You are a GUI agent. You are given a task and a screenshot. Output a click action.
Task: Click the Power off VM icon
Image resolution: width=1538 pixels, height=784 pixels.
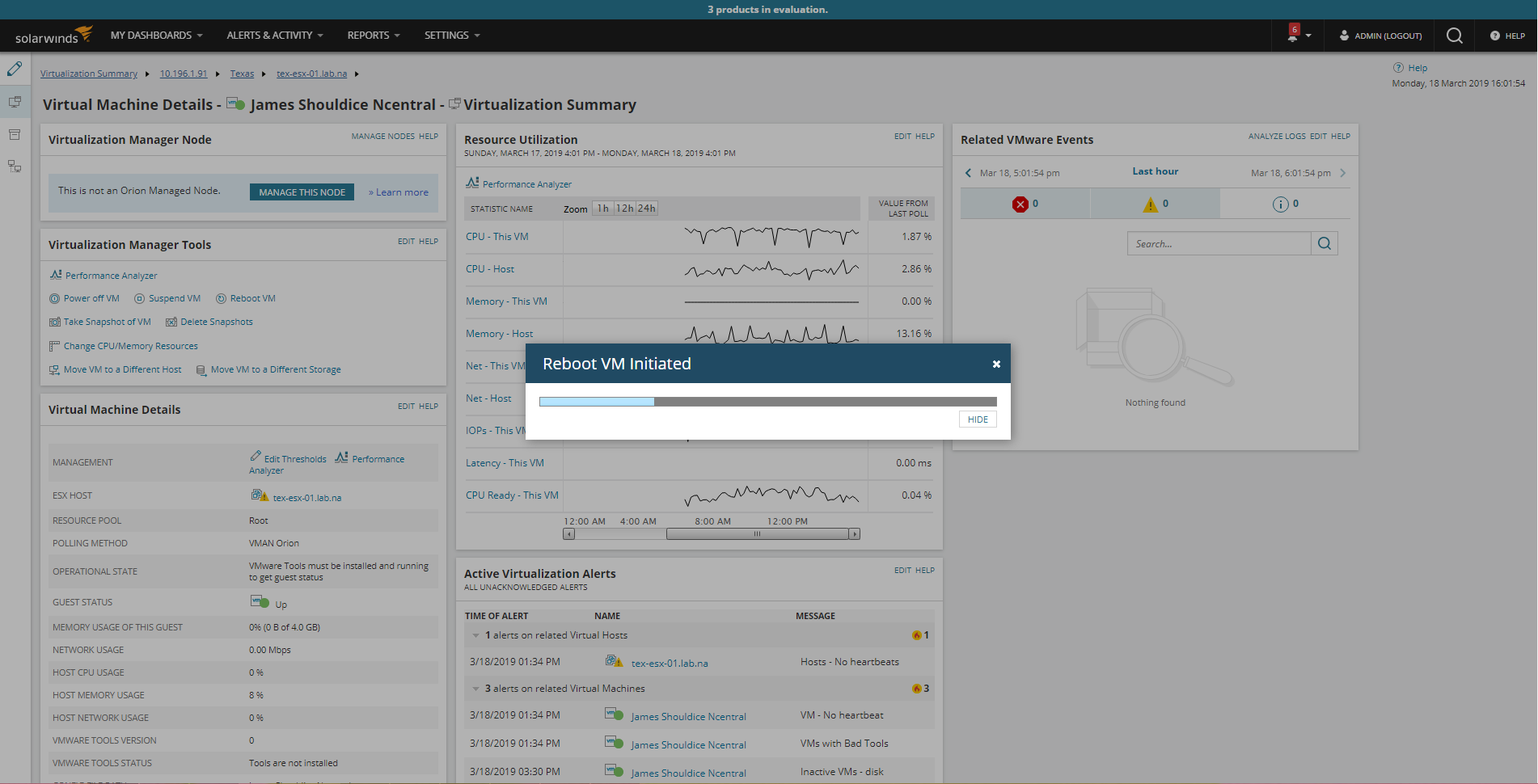click(x=54, y=299)
